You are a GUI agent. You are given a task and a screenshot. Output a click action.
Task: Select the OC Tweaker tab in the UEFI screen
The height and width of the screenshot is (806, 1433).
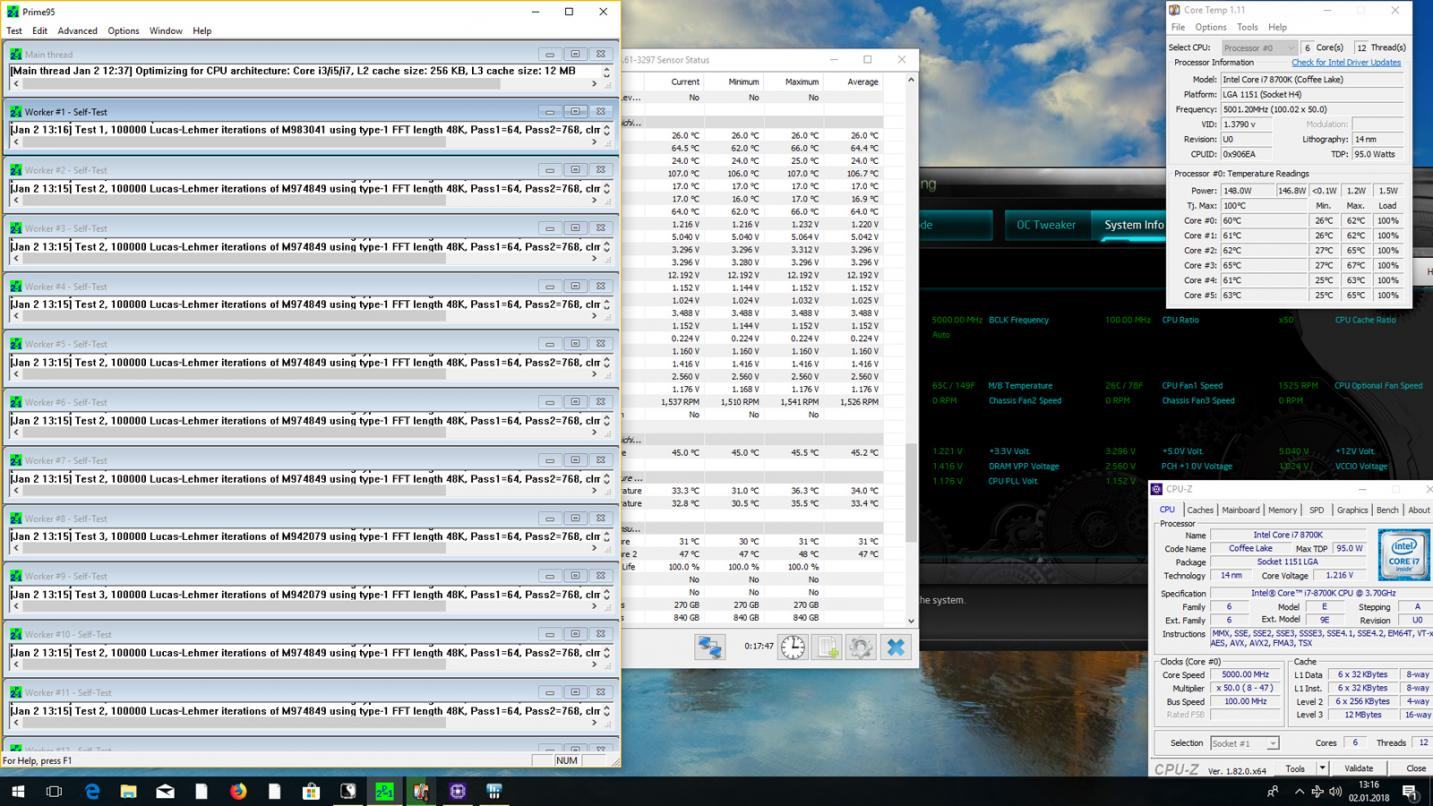click(x=1046, y=225)
